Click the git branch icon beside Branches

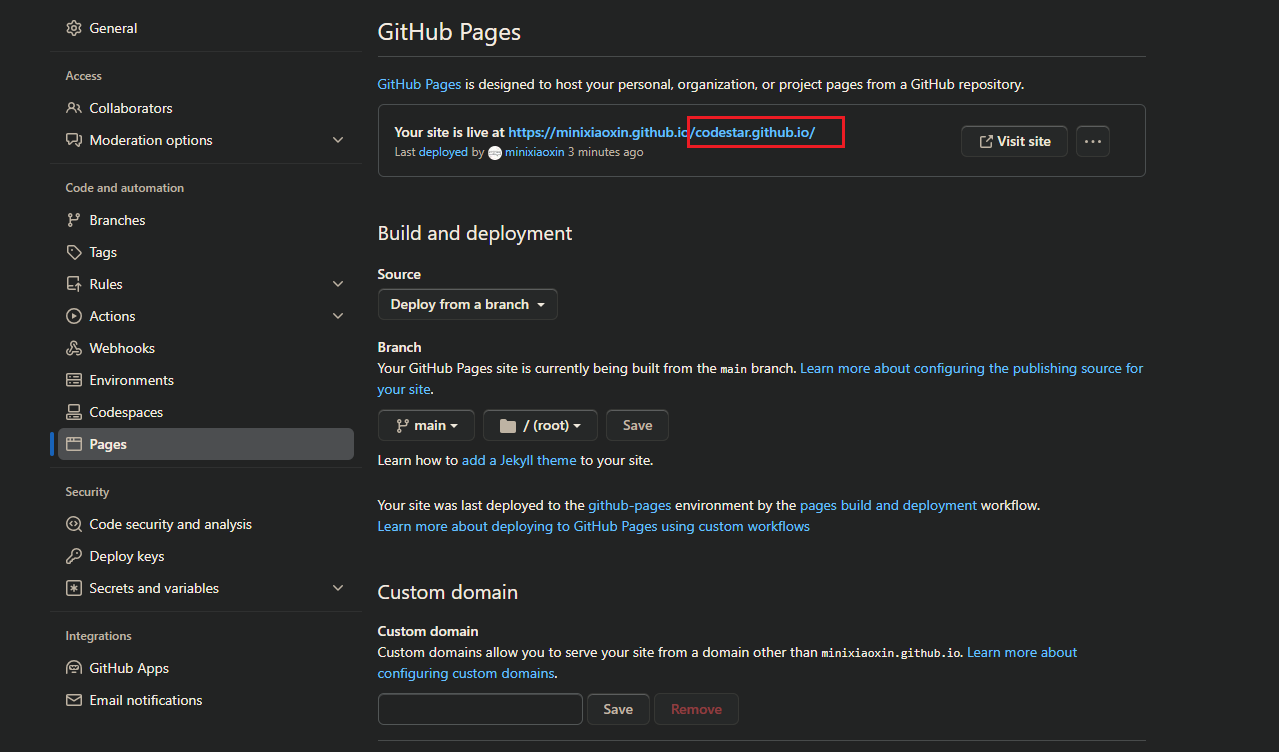pyautogui.click(x=74, y=220)
